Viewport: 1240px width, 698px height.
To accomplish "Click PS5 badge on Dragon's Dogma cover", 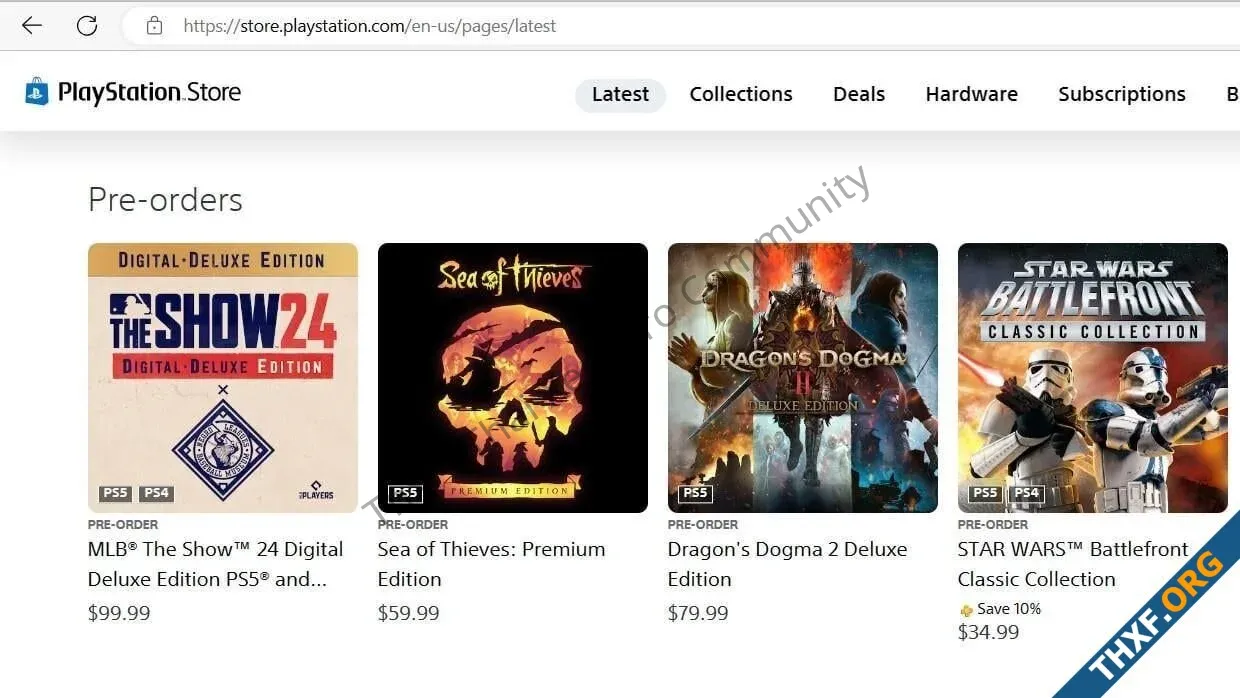I will pos(695,493).
